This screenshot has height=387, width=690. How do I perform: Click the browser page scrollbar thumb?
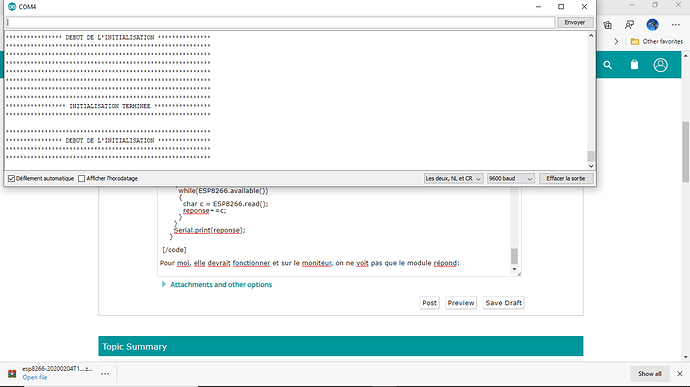coord(686,152)
